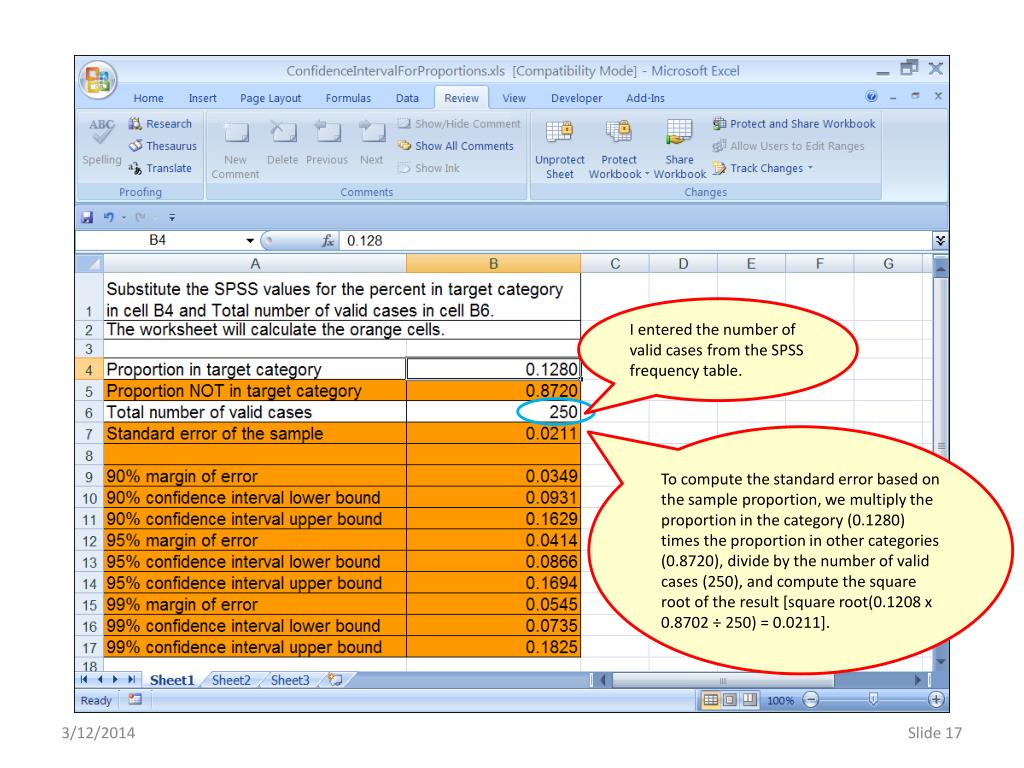Open the Insert tab
Image resolution: width=1024 pixels, height=768 pixels.
point(202,98)
